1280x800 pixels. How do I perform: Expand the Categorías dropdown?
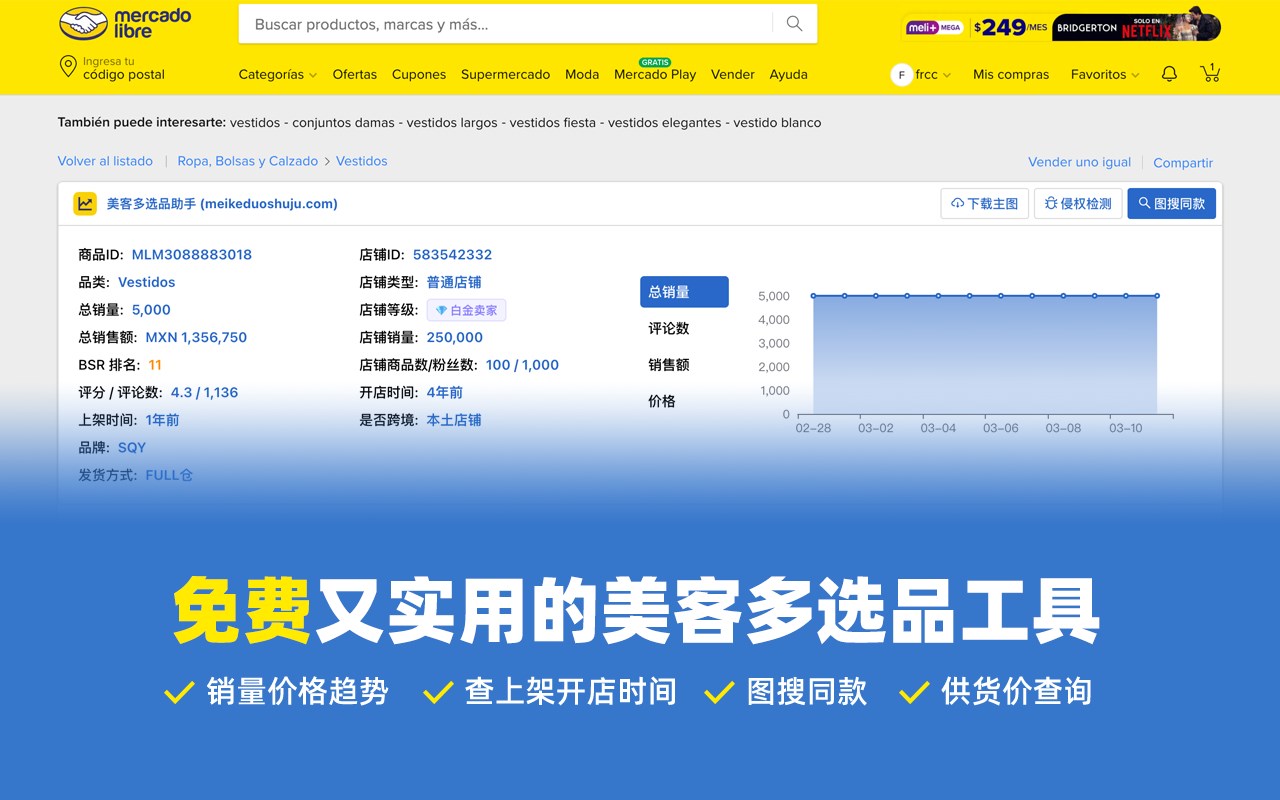pyautogui.click(x=278, y=74)
